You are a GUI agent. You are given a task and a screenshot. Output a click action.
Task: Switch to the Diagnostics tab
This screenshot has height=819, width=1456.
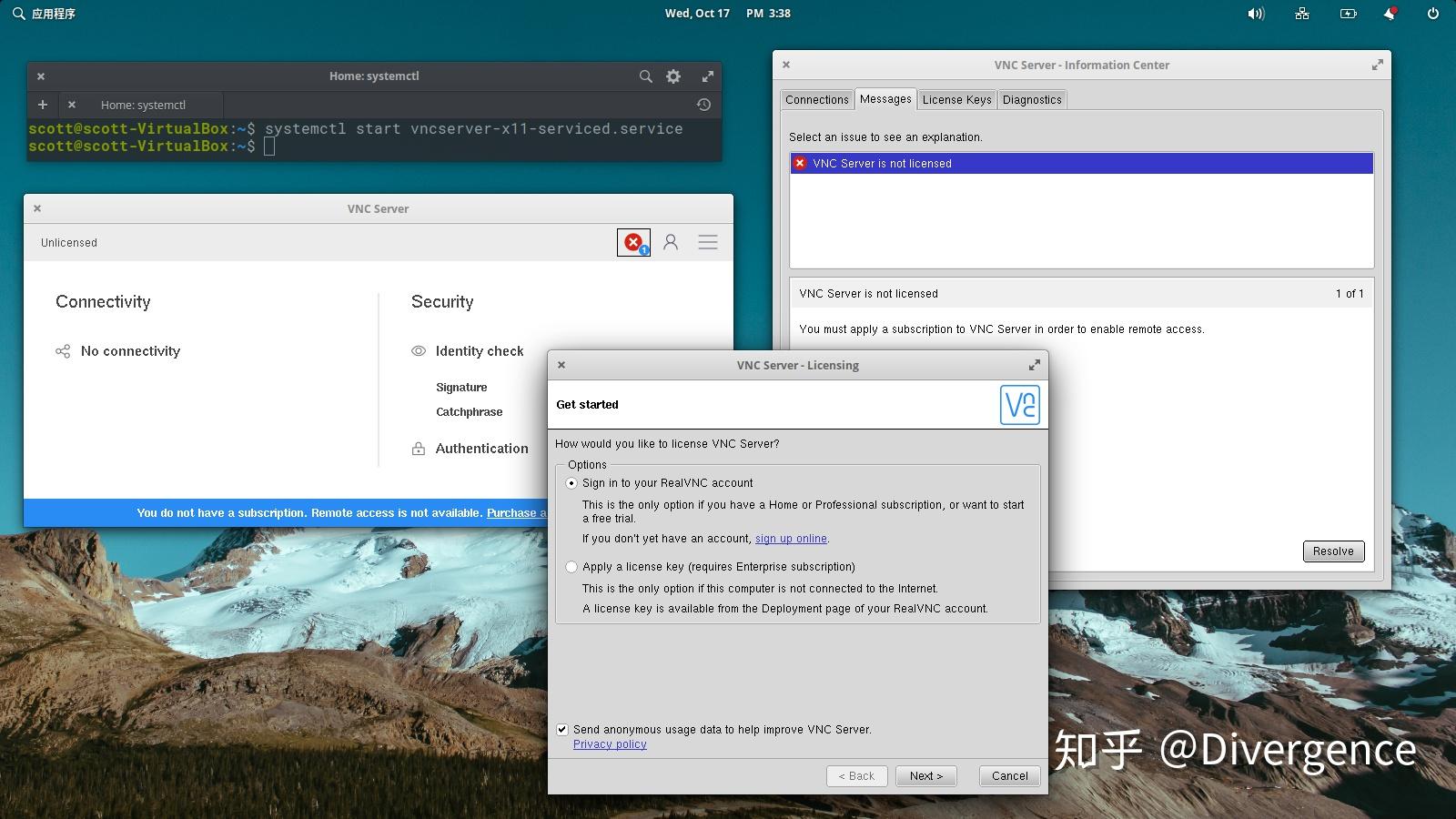coord(1032,100)
